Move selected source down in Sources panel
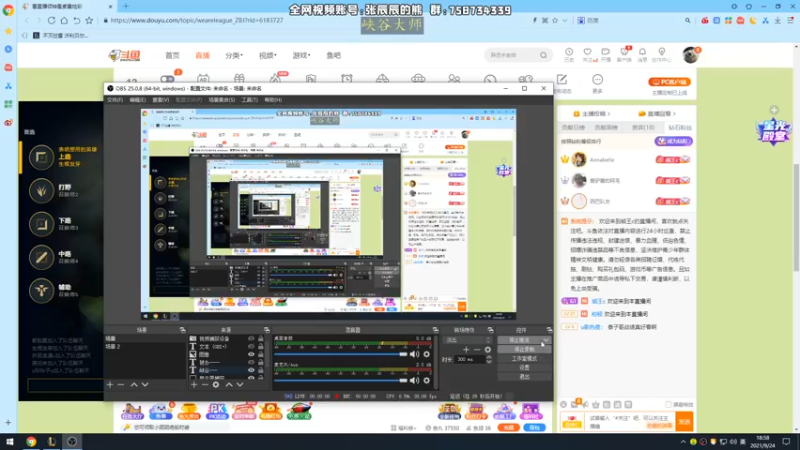The image size is (800, 450). pos(240,385)
